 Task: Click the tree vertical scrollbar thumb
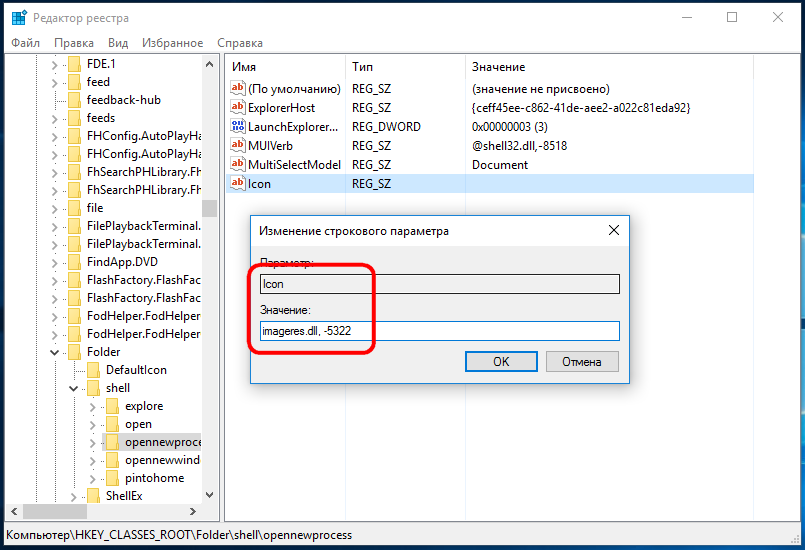click(209, 208)
